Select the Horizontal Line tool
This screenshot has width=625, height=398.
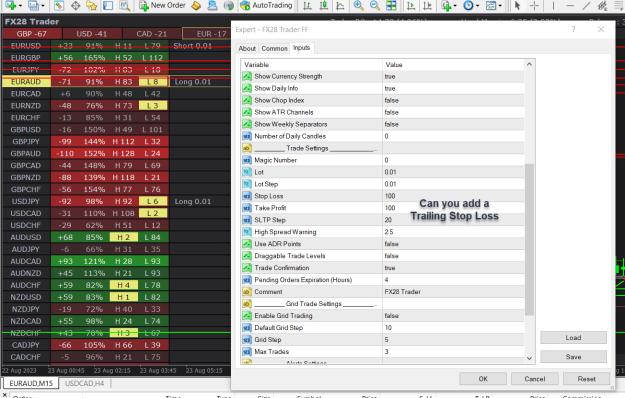click(570, 5)
